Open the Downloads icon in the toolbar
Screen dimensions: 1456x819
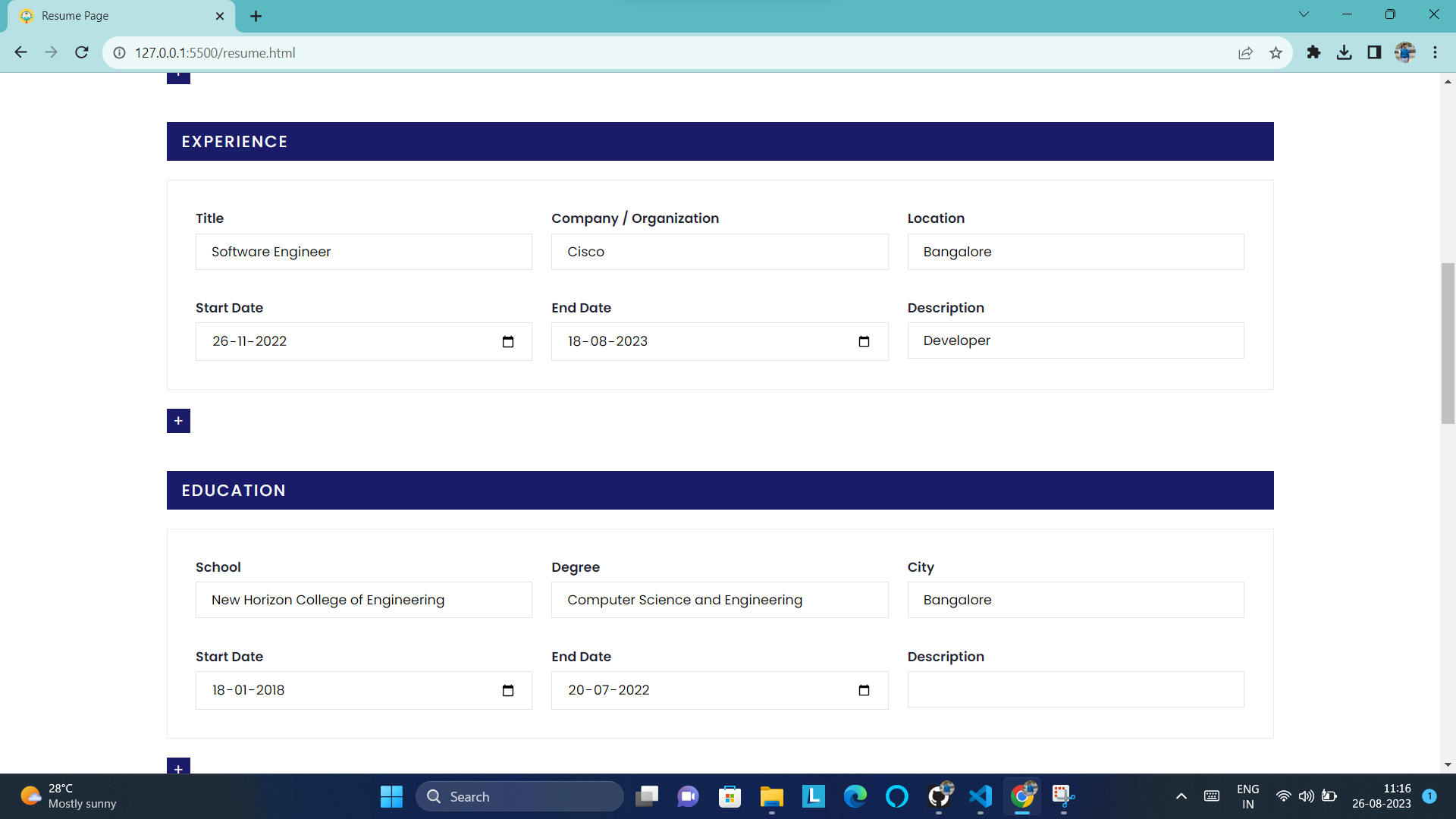tap(1345, 53)
